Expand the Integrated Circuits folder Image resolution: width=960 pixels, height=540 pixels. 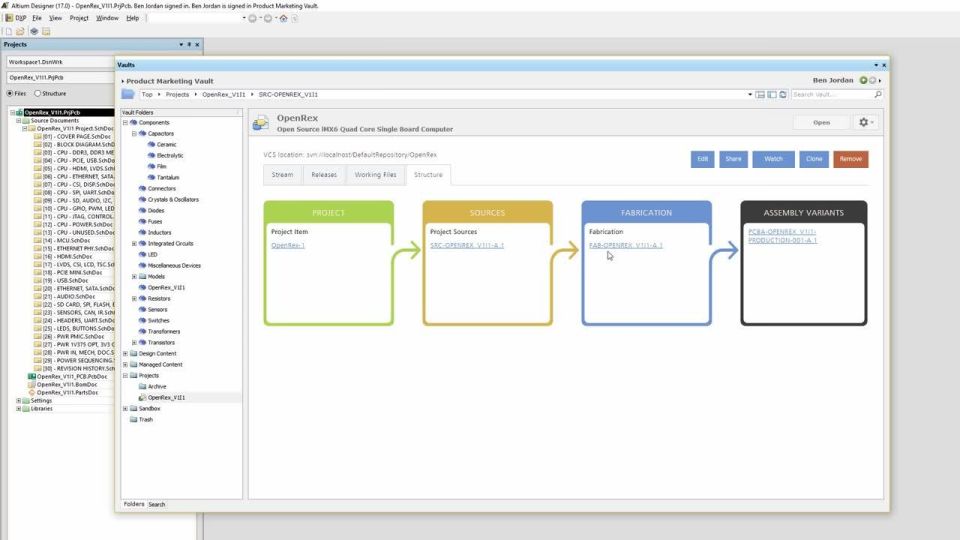point(134,244)
